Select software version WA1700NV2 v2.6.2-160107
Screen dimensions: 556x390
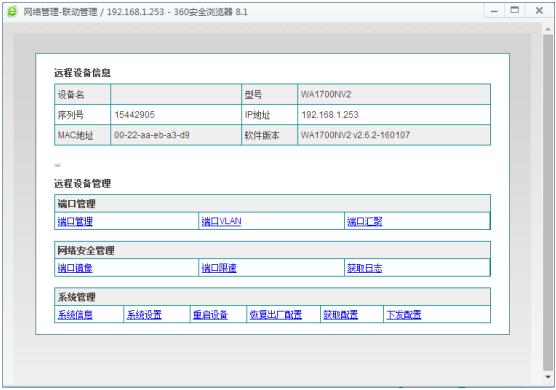tap(355, 135)
